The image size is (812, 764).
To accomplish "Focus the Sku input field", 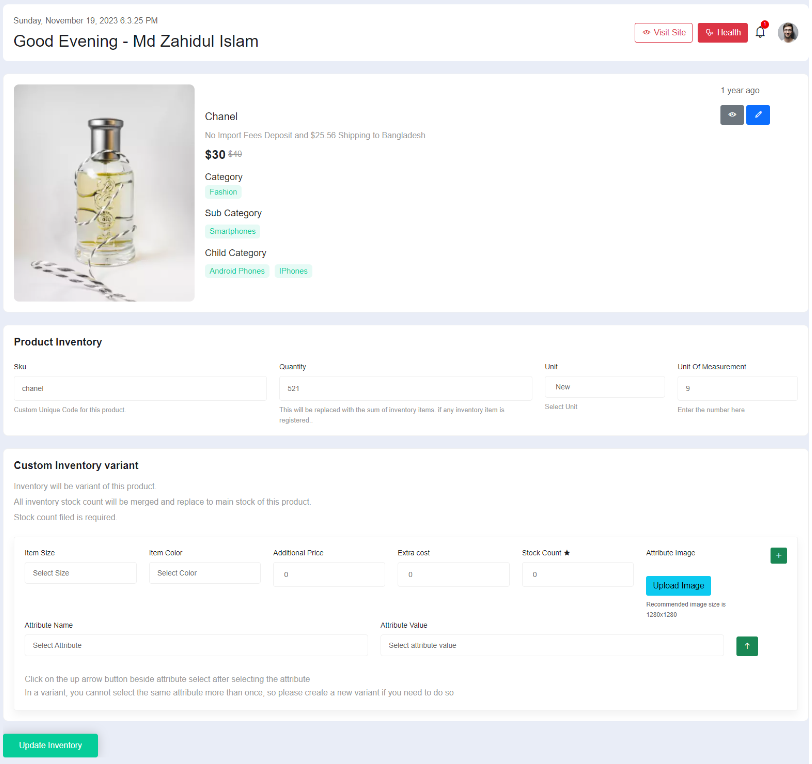I will click(140, 388).
